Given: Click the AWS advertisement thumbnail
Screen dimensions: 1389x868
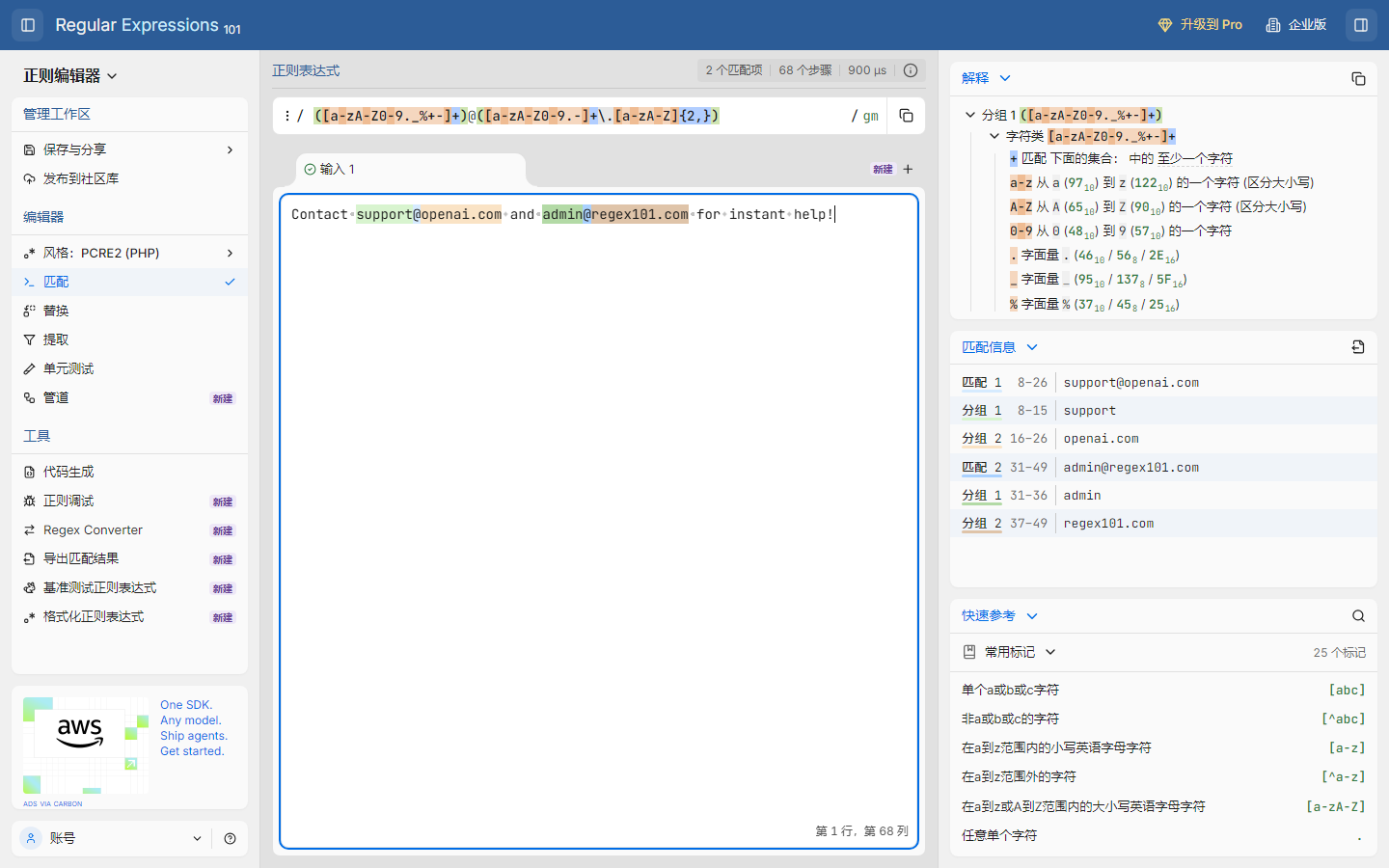Looking at the screenshot, I should (86, 745).
